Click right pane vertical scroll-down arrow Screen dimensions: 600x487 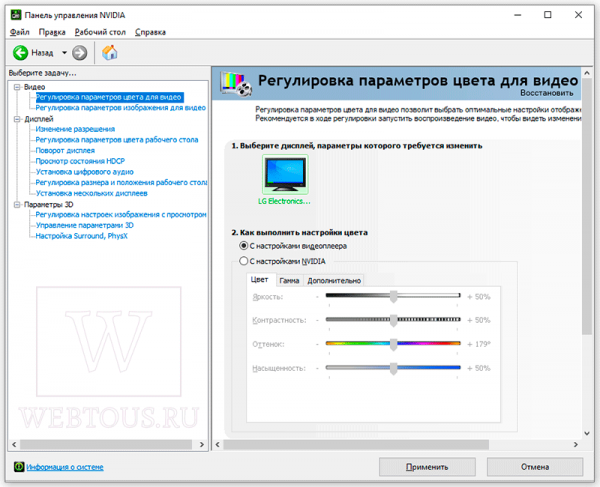point(587,433)
